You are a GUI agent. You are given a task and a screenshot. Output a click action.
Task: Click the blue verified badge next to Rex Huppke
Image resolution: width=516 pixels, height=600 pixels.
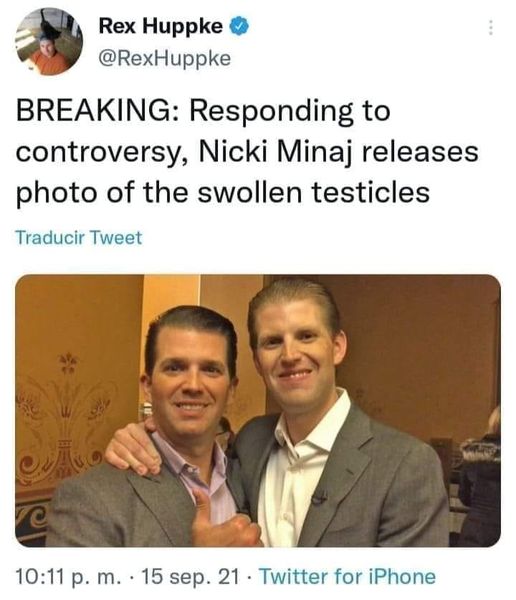(x=239, y=26)
